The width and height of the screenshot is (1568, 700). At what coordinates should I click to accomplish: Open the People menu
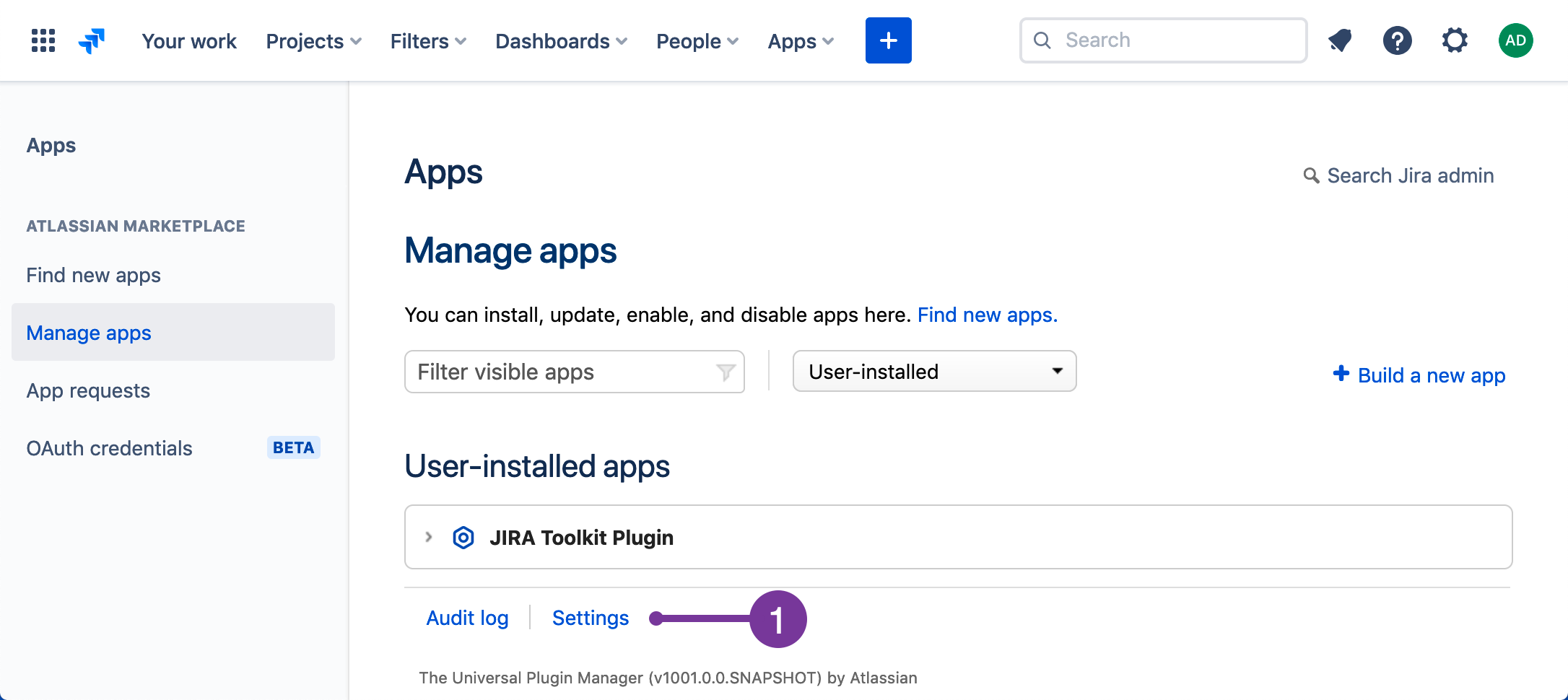(x=695, y=41)
